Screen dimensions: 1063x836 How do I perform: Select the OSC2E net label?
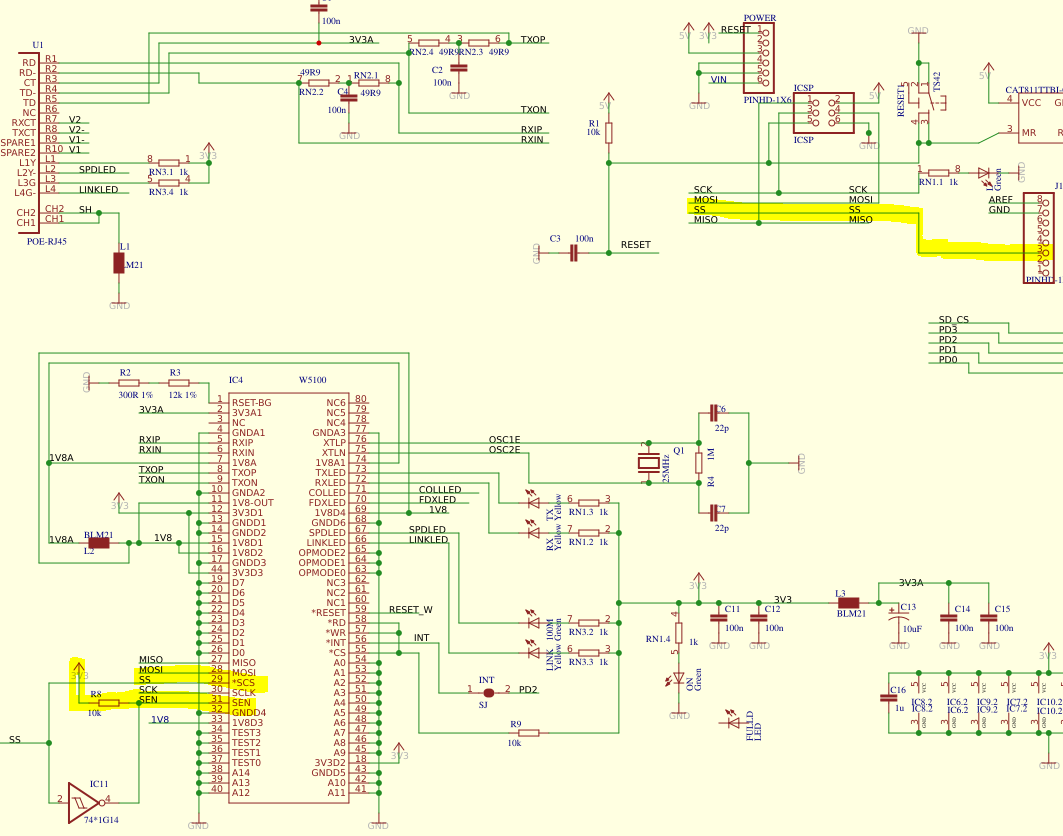point(505,450)
